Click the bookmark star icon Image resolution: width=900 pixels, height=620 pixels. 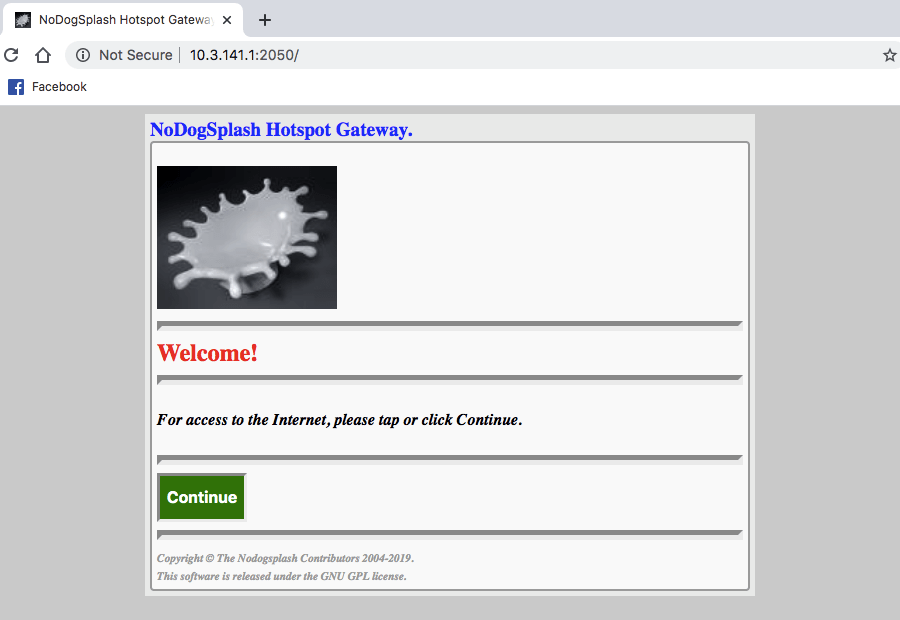(889, 55)
